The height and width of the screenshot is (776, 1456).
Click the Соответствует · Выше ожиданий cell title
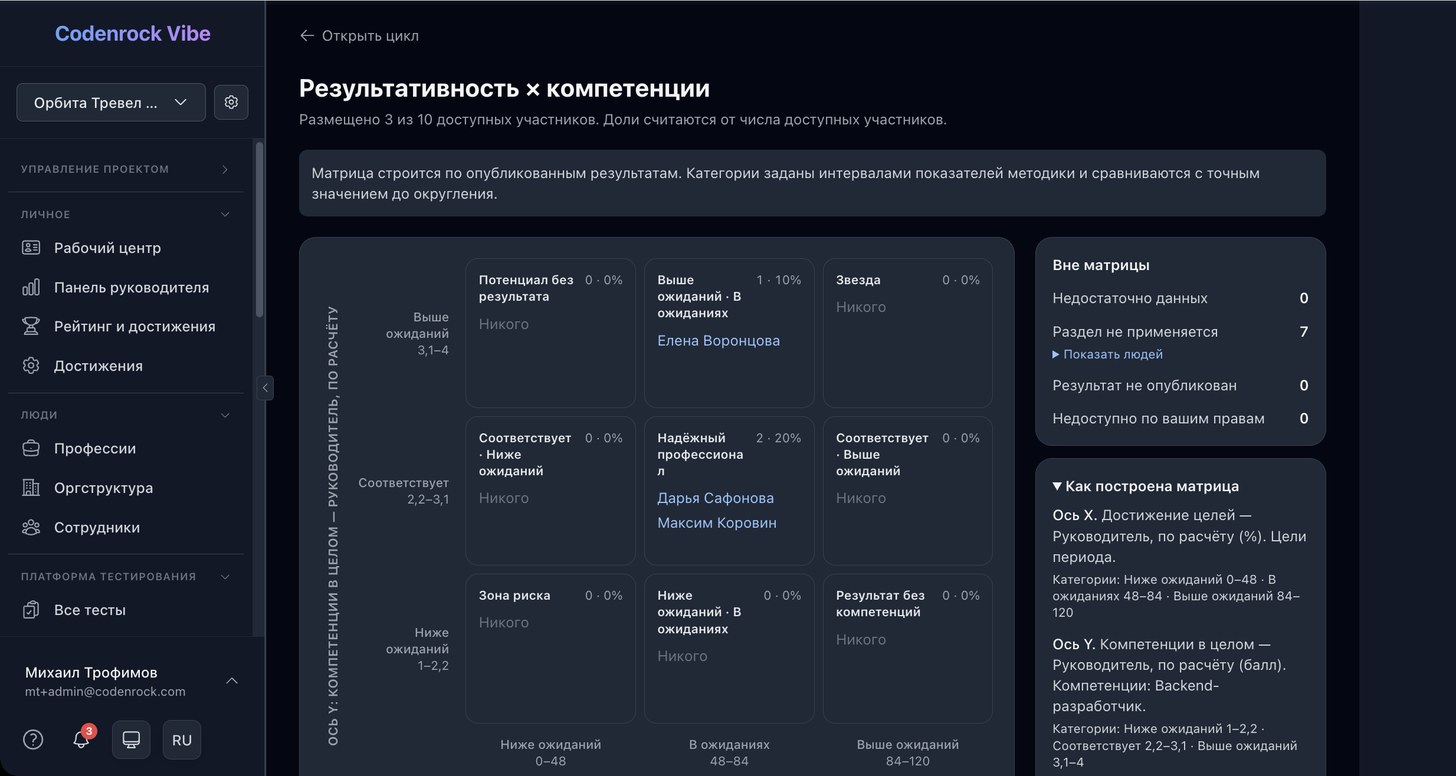tap(882, 454)
